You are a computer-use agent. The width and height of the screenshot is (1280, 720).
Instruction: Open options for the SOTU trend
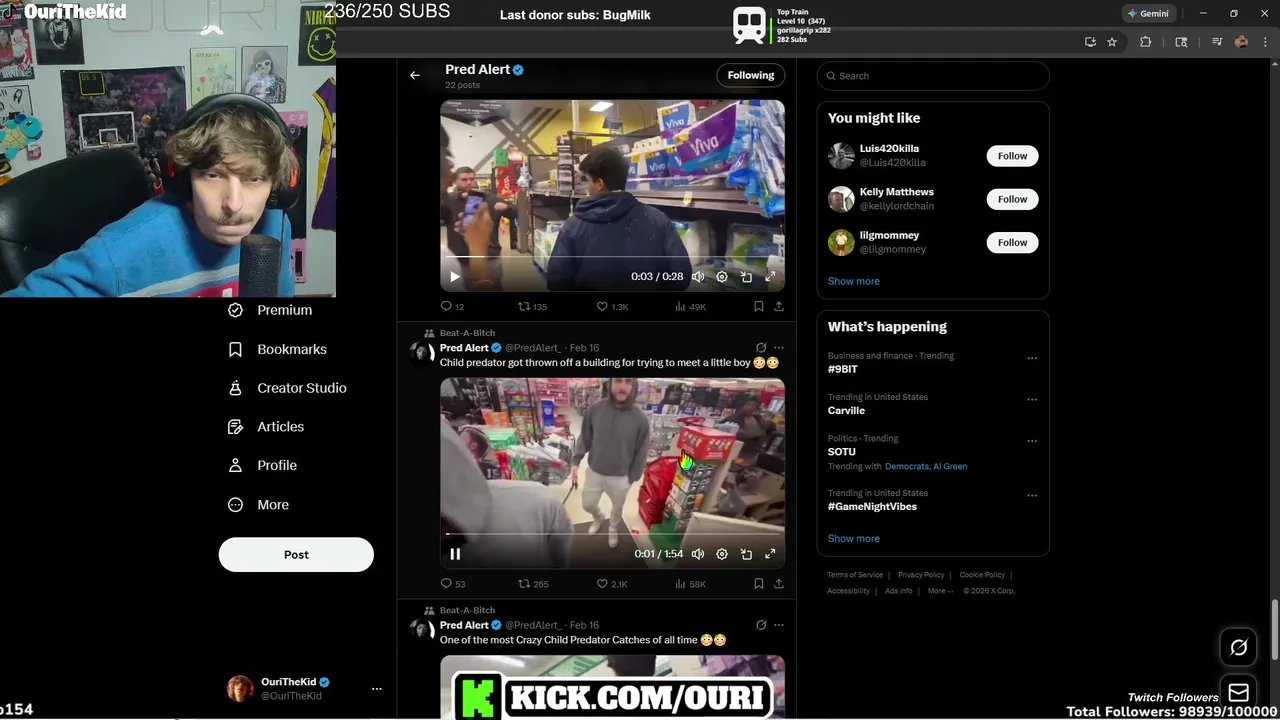1032,441
